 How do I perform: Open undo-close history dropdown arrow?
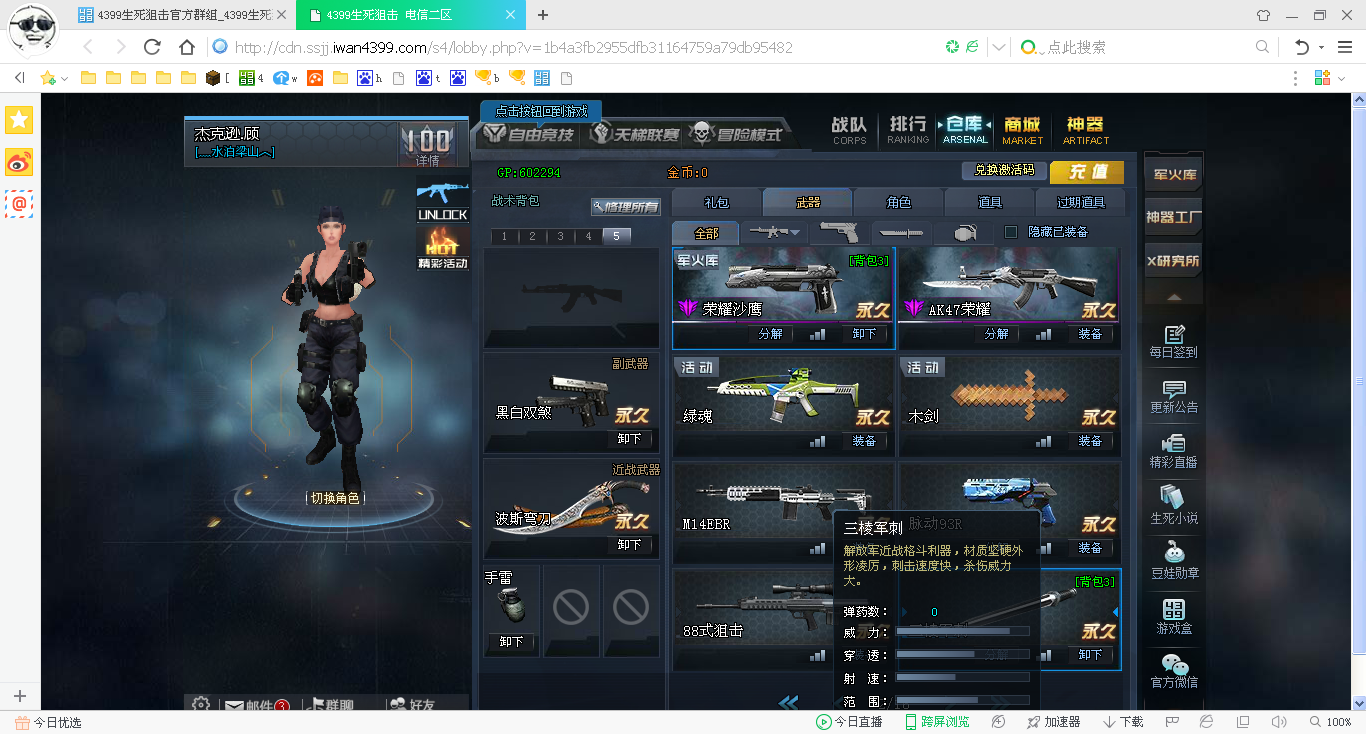pyautogui.click(x=1321, y=47)
